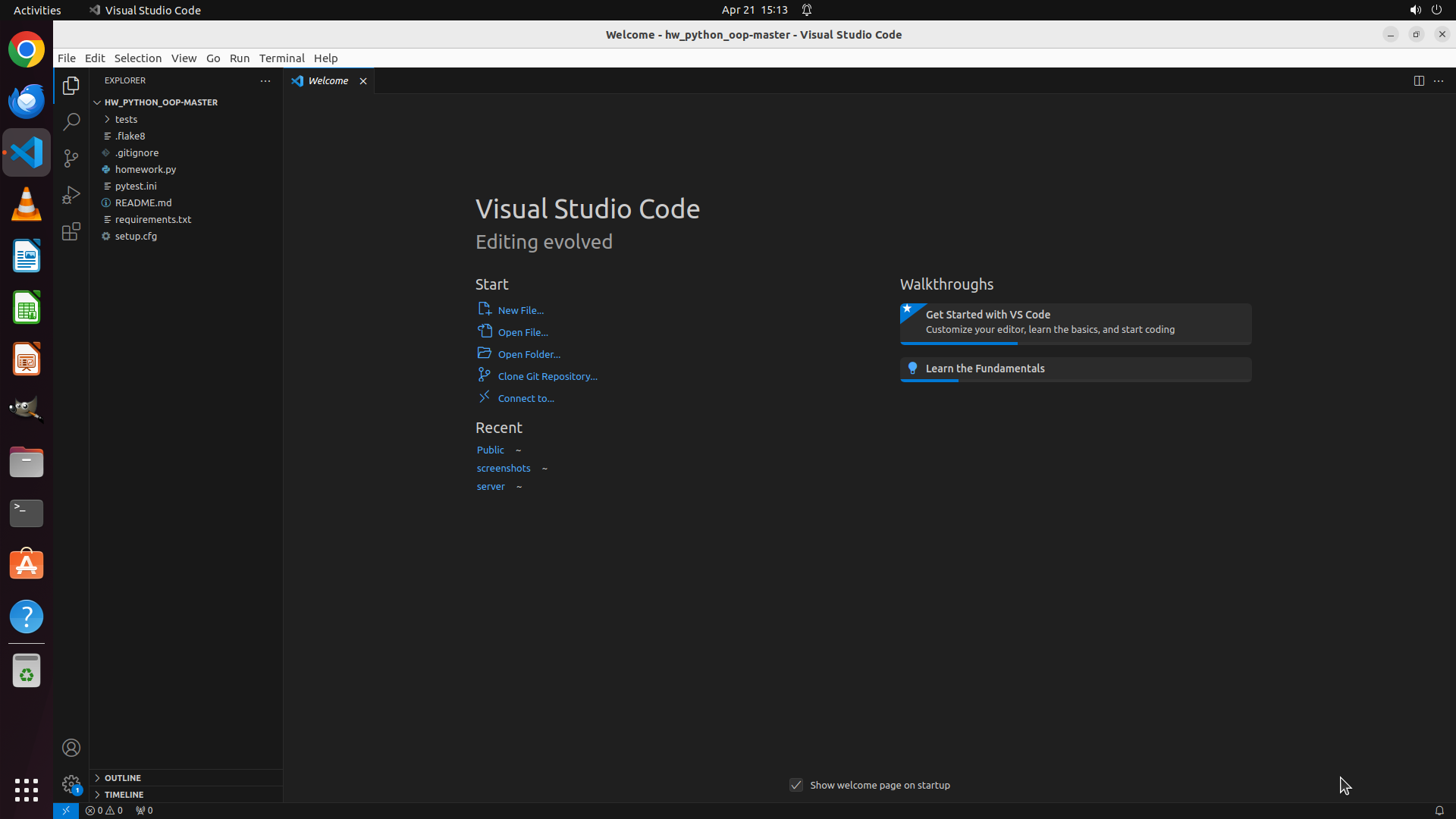Click the Accounts icon
The image size is (1456, 819).
[x=71, y=748]
